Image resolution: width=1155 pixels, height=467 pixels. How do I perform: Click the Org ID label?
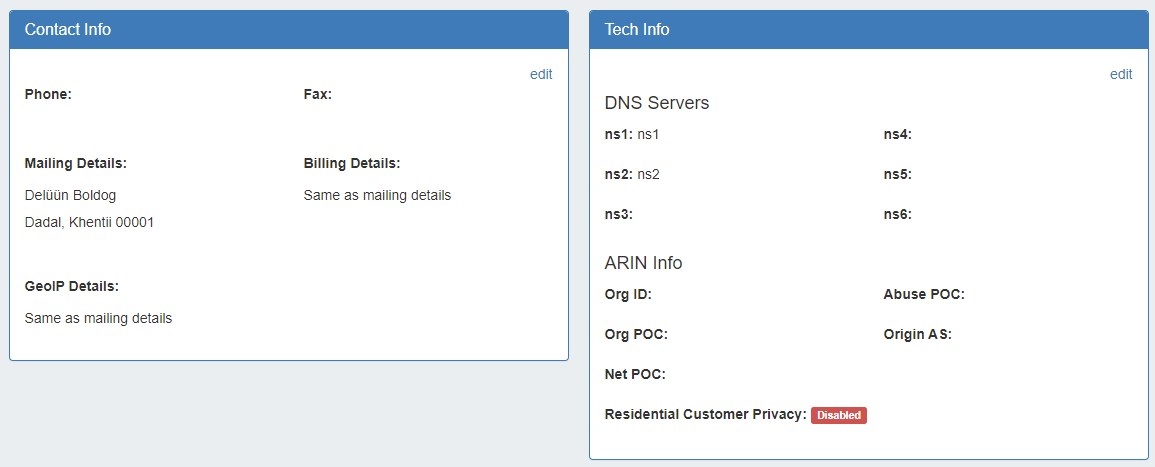click(628, 294)
